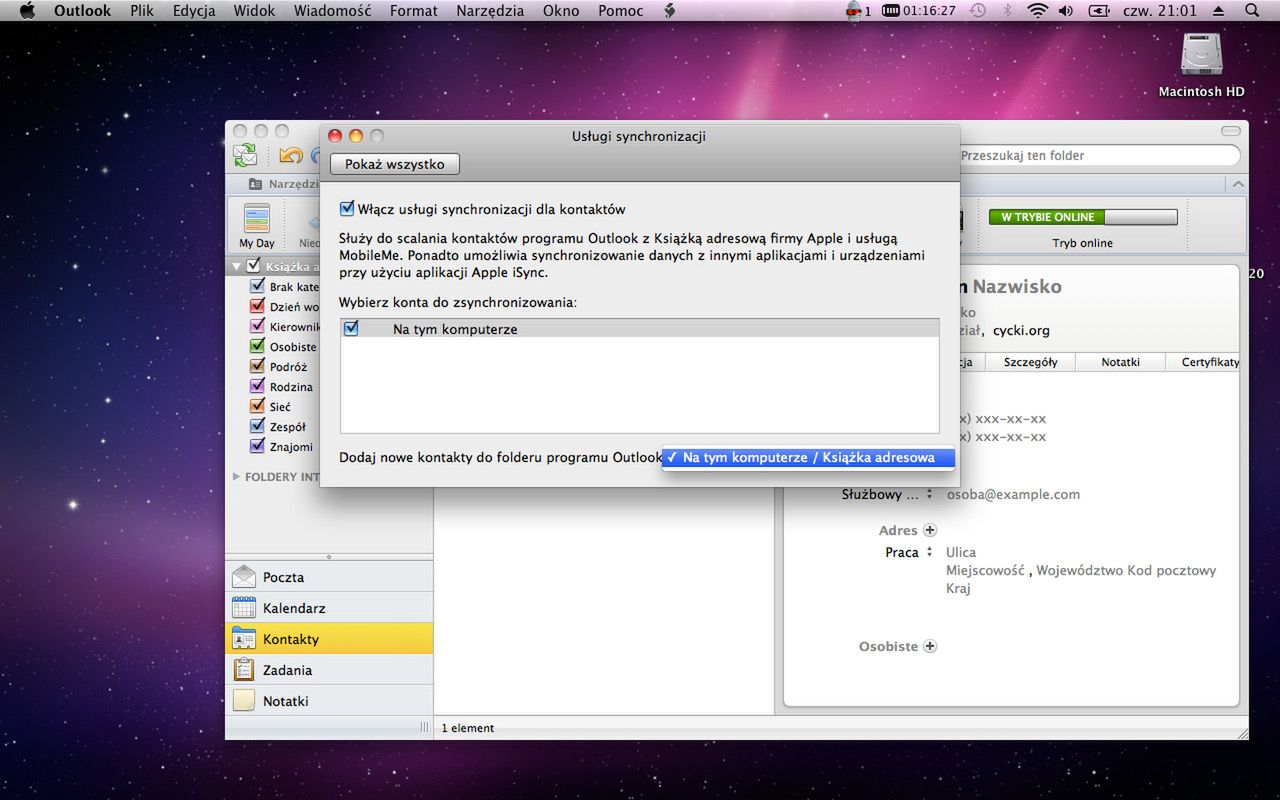
Task: Uncheck the Znajomi category checkbox
Action: point(257,447)
